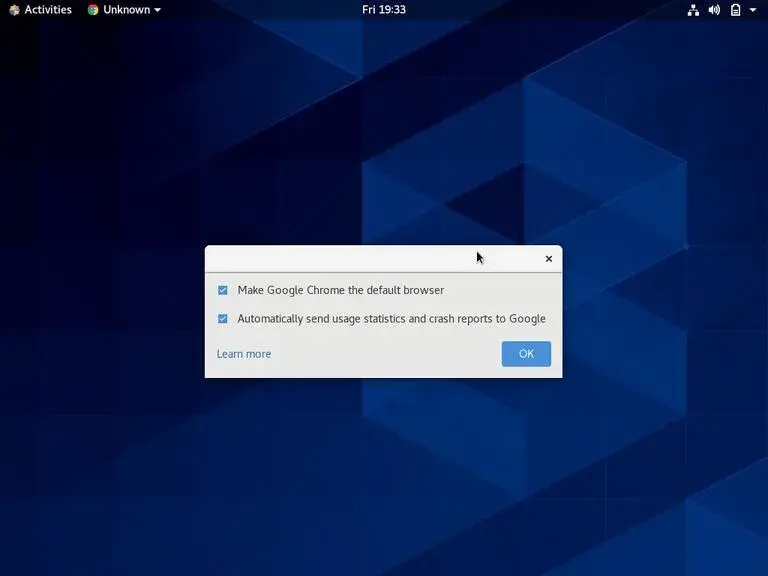Click the volume speaker icon

tap(714, 10)
